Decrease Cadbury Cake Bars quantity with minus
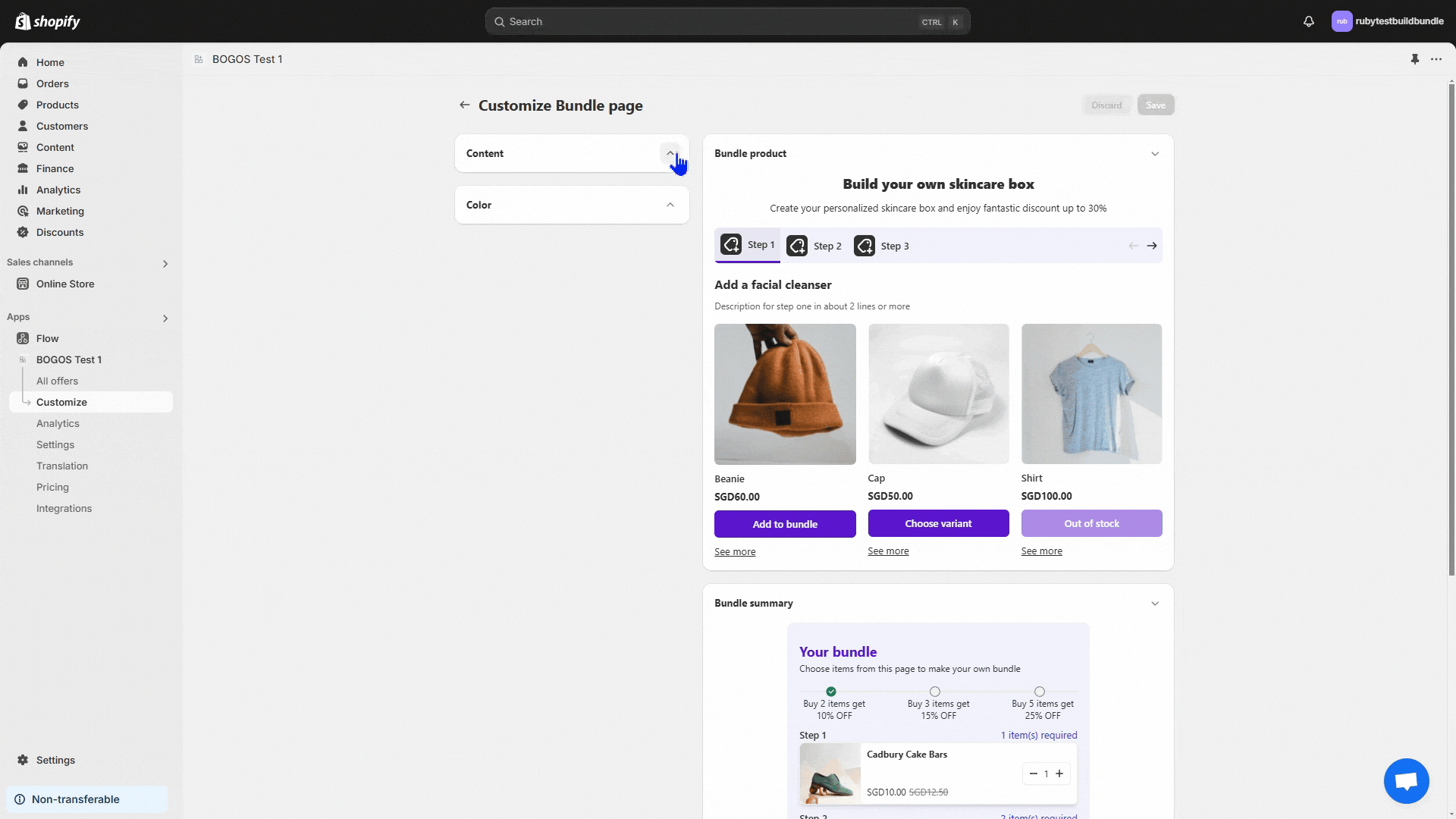 [x=1033, y=773]
